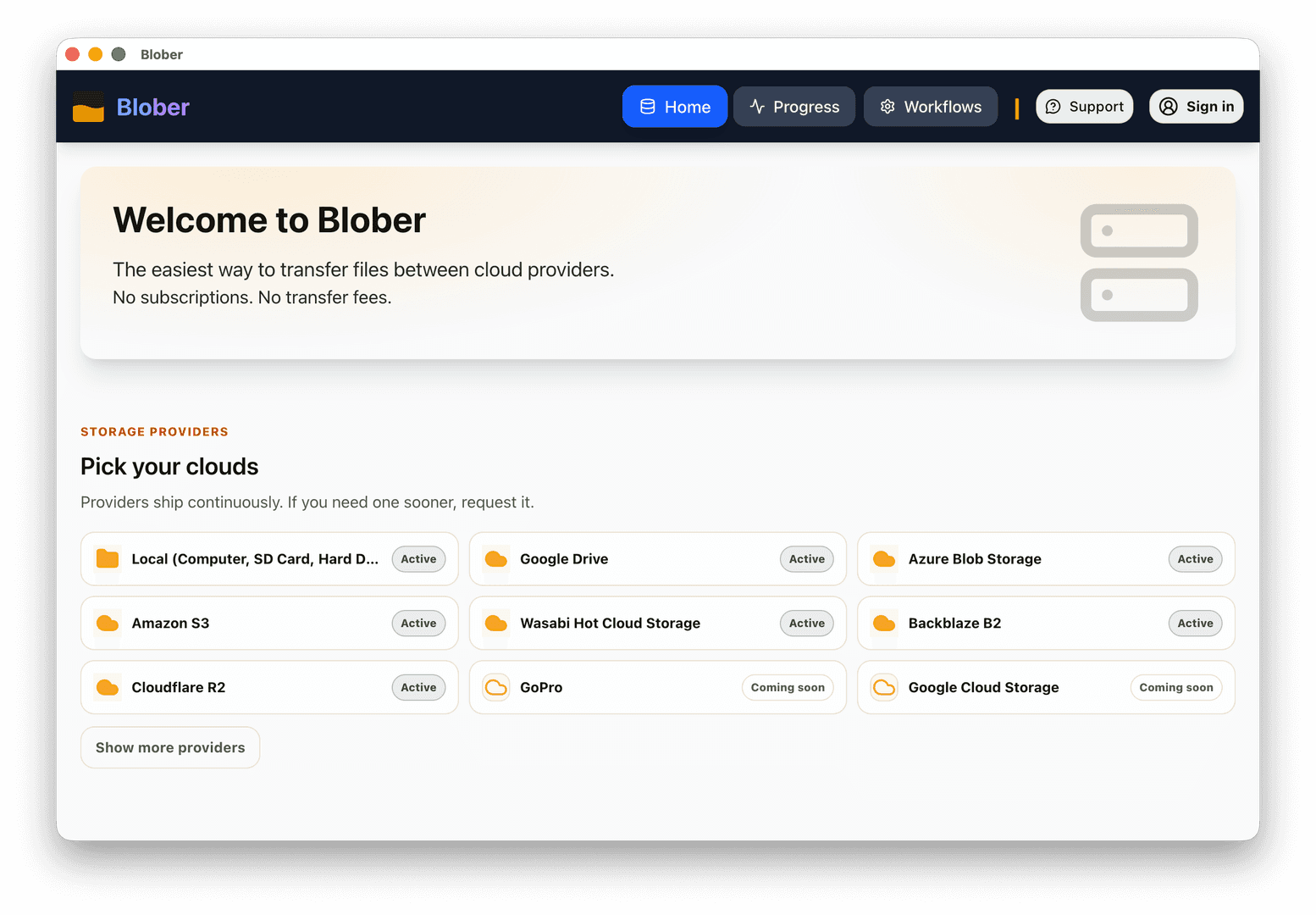Viewport: 1316px width, 915px height.
Task: Select the Amazon S3 provider card
Action: pos(268,623)
